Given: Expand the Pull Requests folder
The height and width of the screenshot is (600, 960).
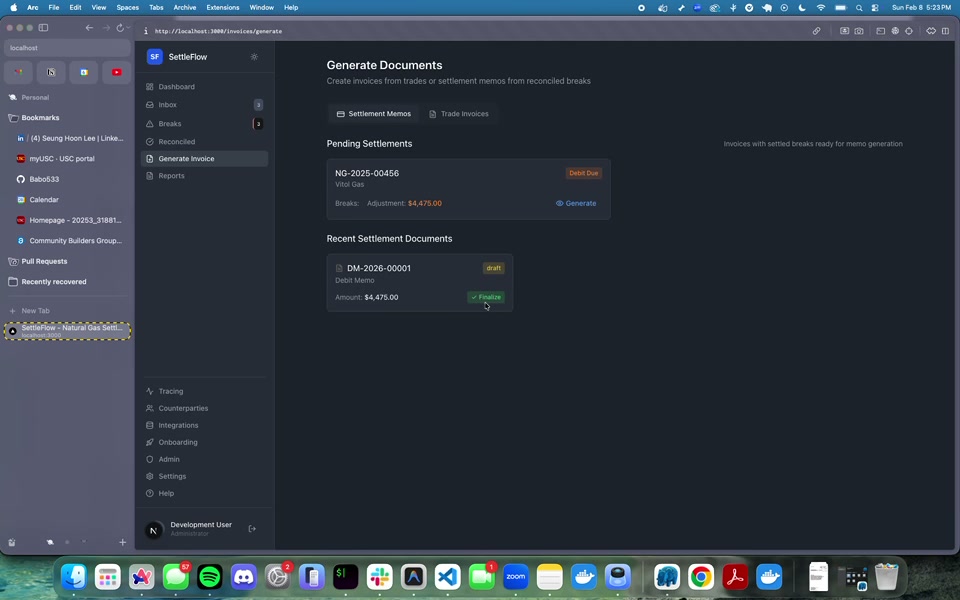Looking at the screenshot, I should click(44, 262).
